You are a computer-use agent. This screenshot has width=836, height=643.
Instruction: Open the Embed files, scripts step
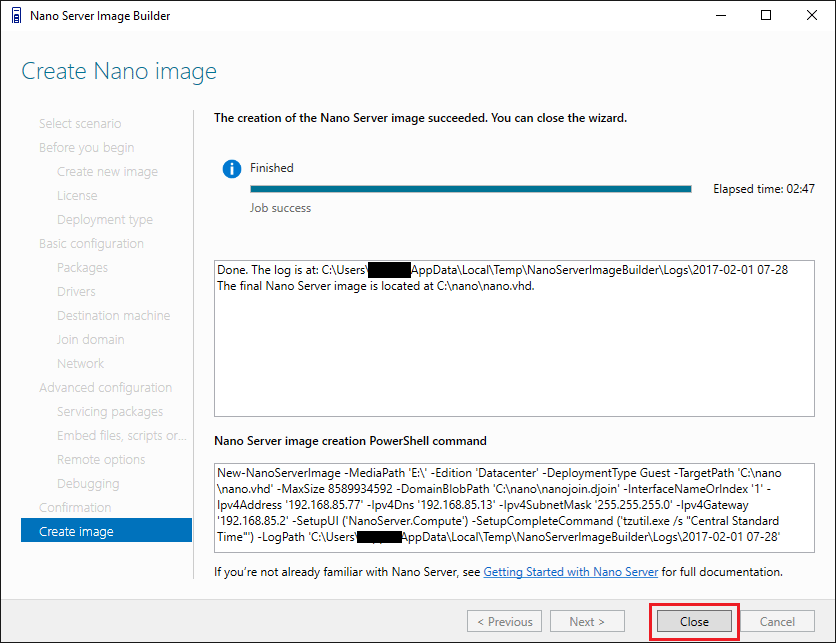pos(122,435)
